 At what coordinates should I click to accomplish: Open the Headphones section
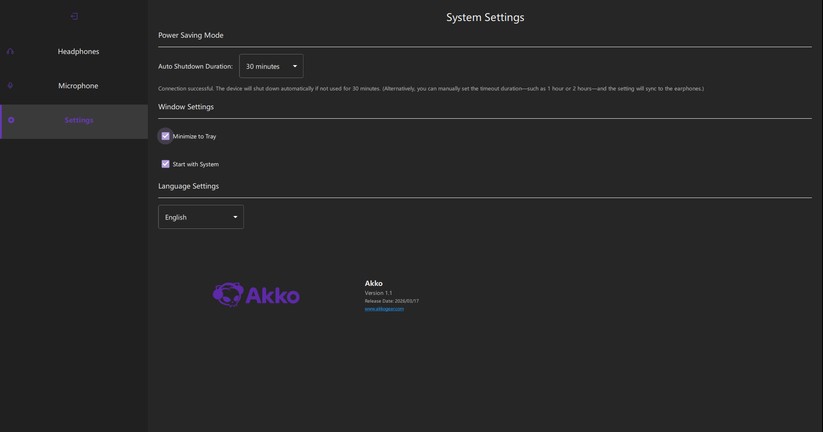point(73,51)
